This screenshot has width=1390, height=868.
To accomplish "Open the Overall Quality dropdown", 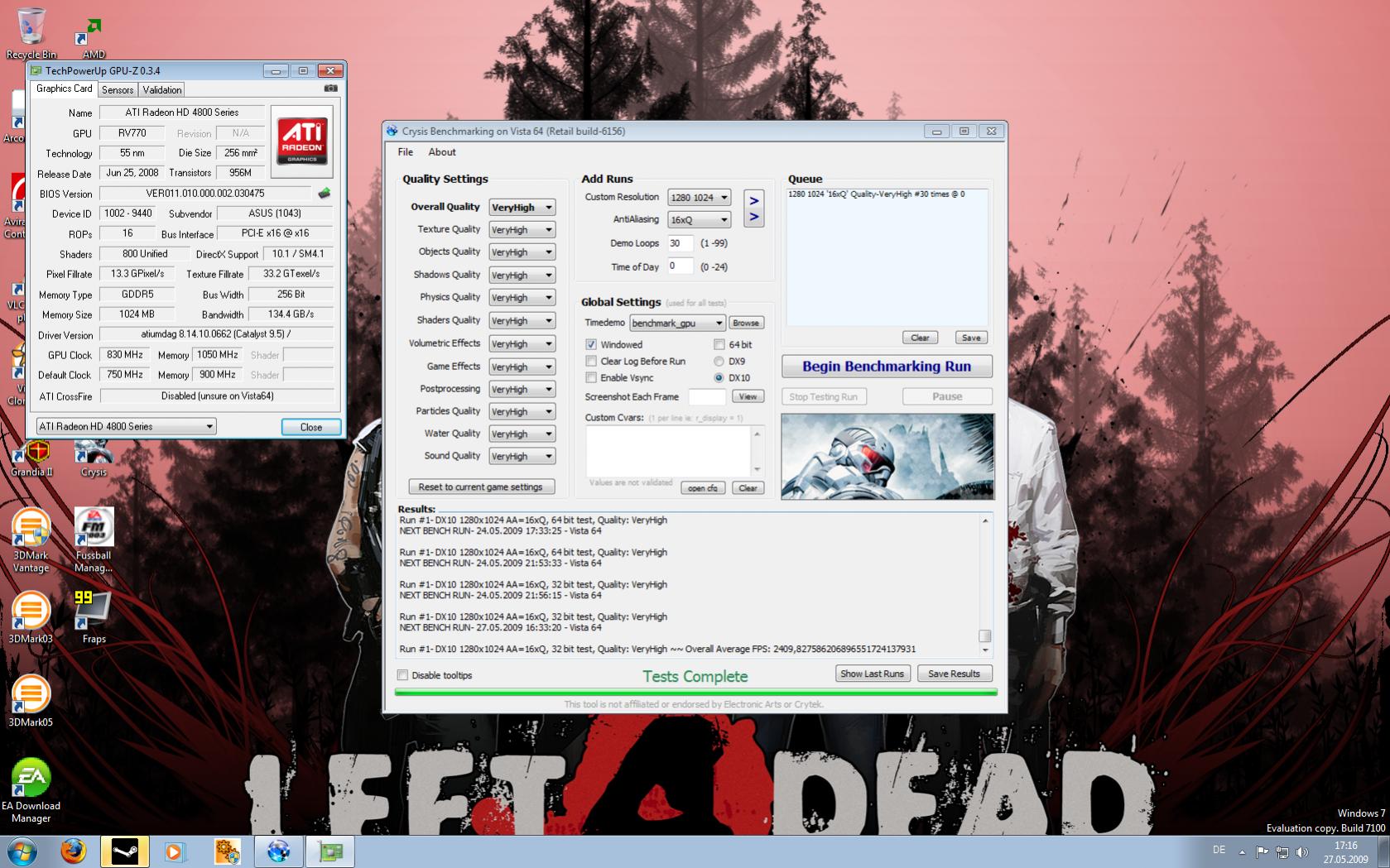I will [522, 208].
